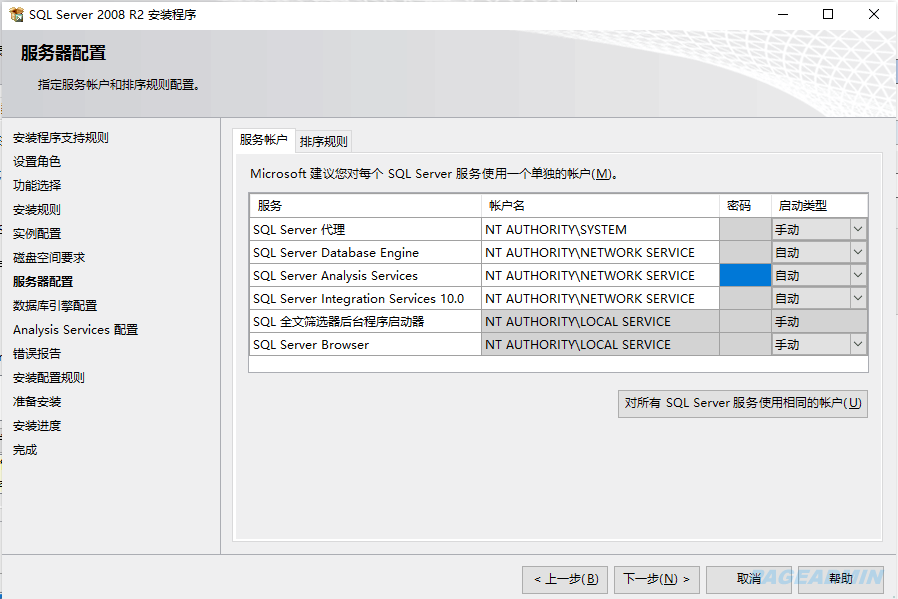Click LOCAL SERVICE account of SQL Server Browser
The width and height of the screenshot is (898, 599).
(600, 345)
